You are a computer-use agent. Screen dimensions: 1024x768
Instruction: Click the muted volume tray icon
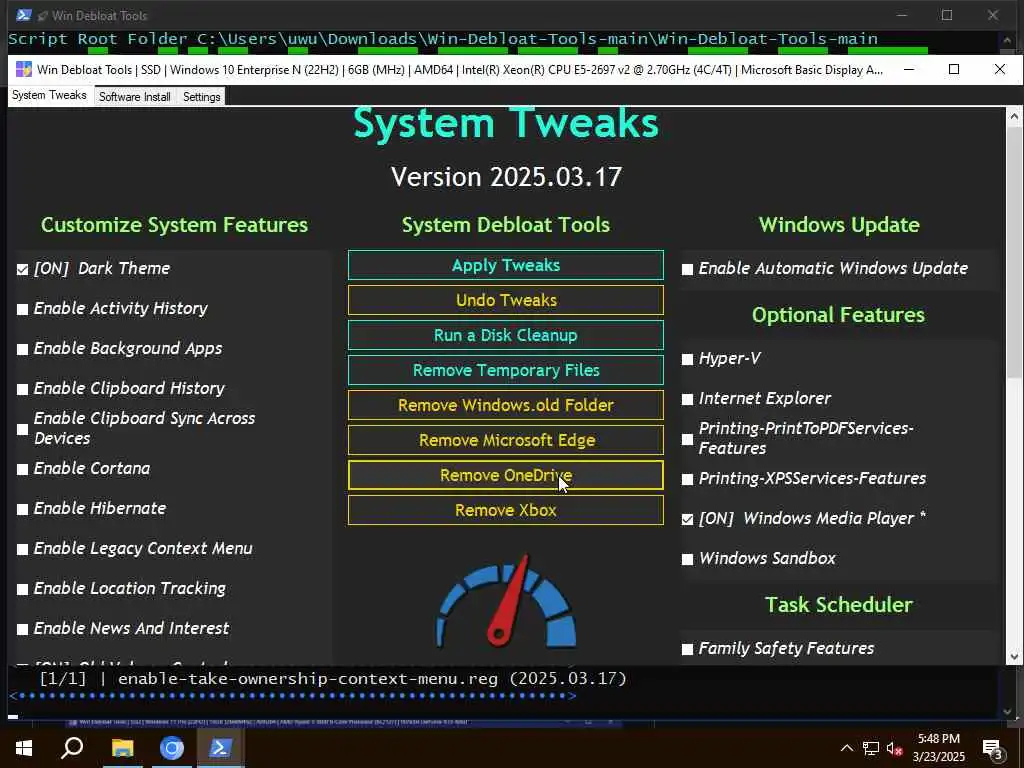pyautogui.click(x=893, y=748)
